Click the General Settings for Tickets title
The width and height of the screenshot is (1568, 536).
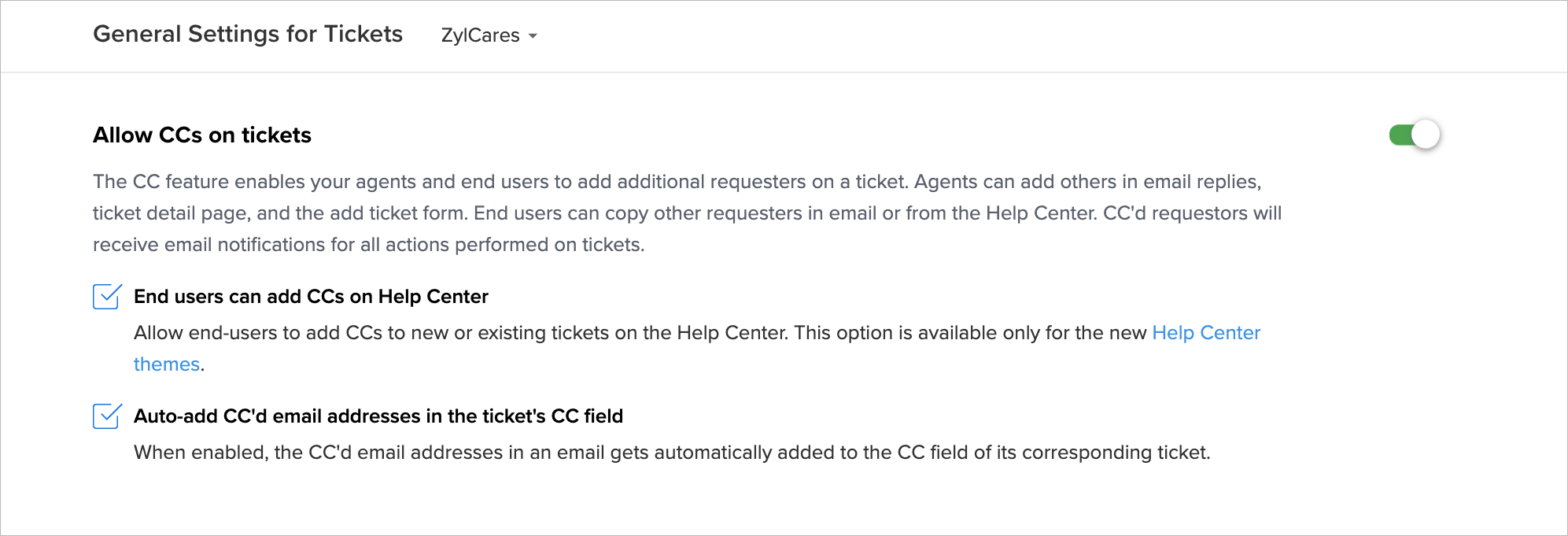click(x=248, y=34)
